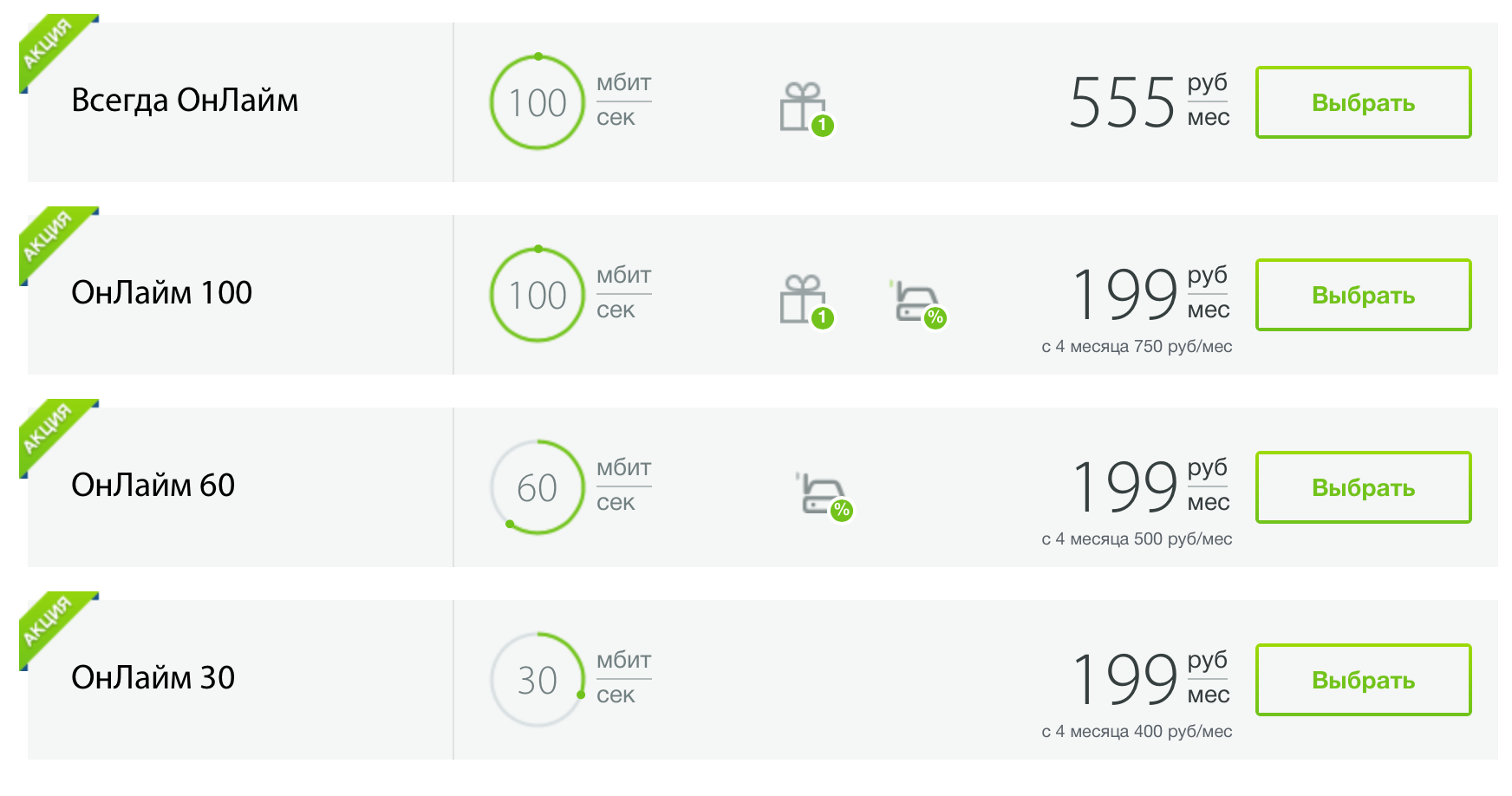Open the ОнЛайм 100 tariff title
The height and width of the screenshot is (796, 1512).
(161, 293)
